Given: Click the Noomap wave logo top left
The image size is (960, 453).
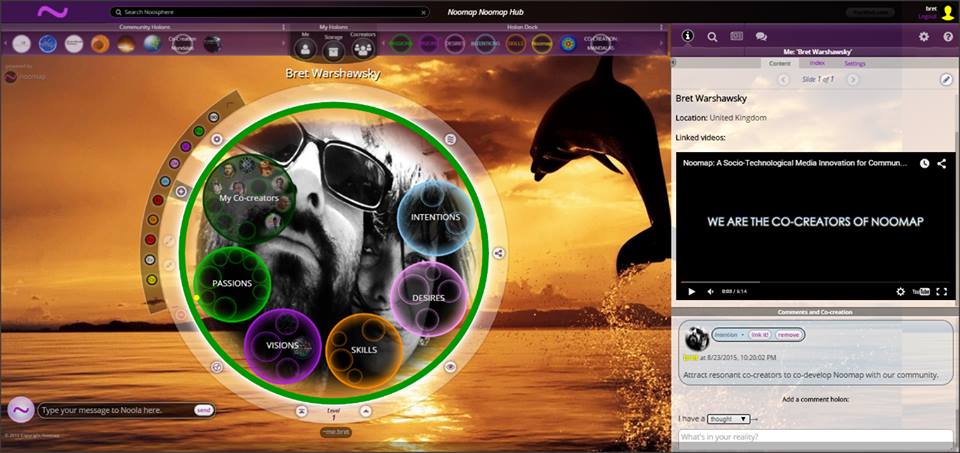Looking at the screenshot, I should click(x=53, y=12).
